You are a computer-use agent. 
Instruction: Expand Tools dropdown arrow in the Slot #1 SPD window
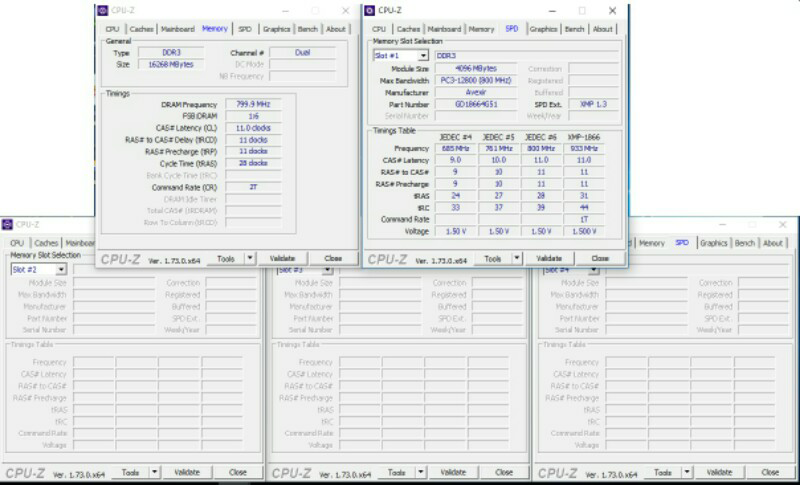coord(517,259)
